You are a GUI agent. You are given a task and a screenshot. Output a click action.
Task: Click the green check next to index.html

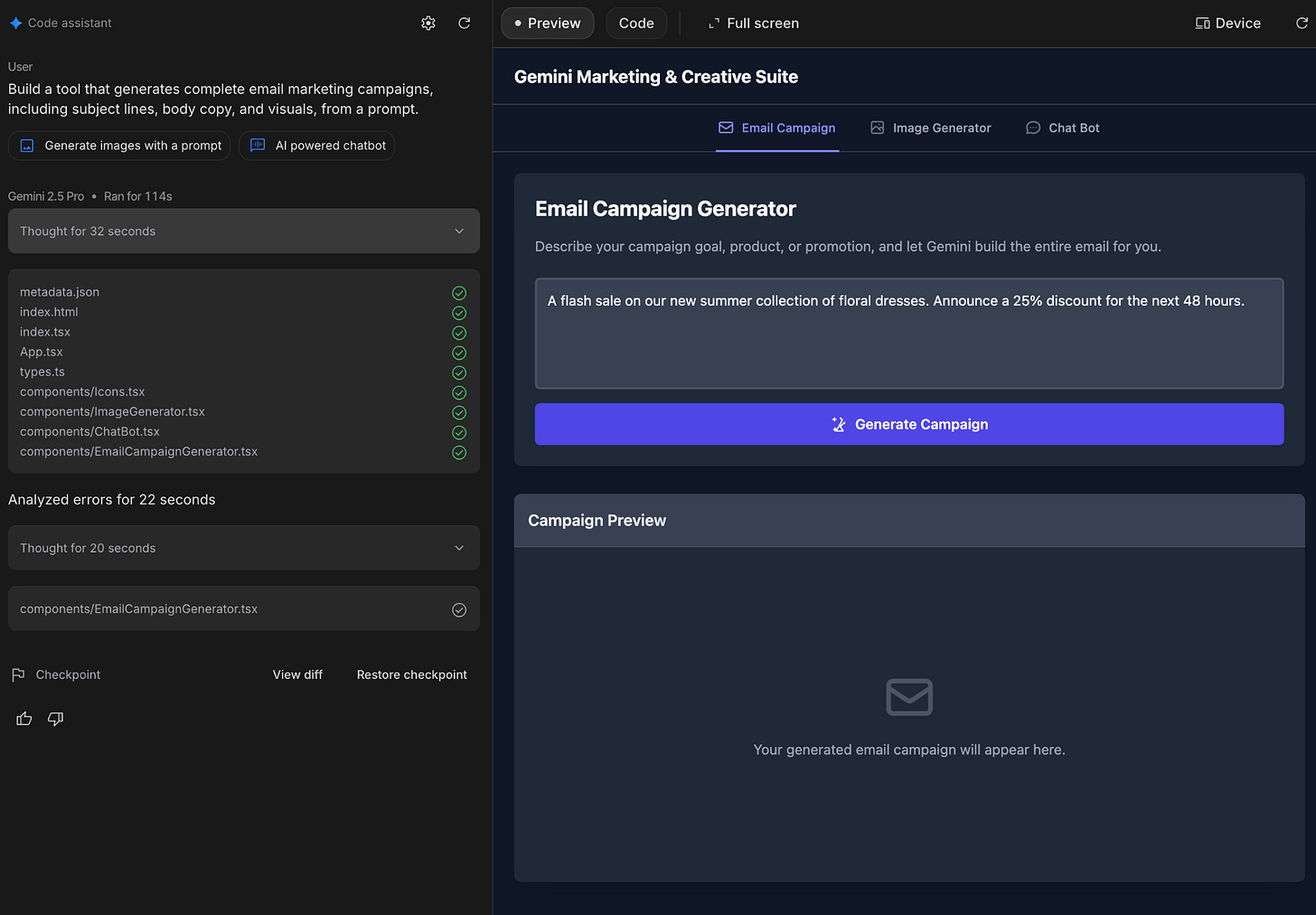(459, 313)
